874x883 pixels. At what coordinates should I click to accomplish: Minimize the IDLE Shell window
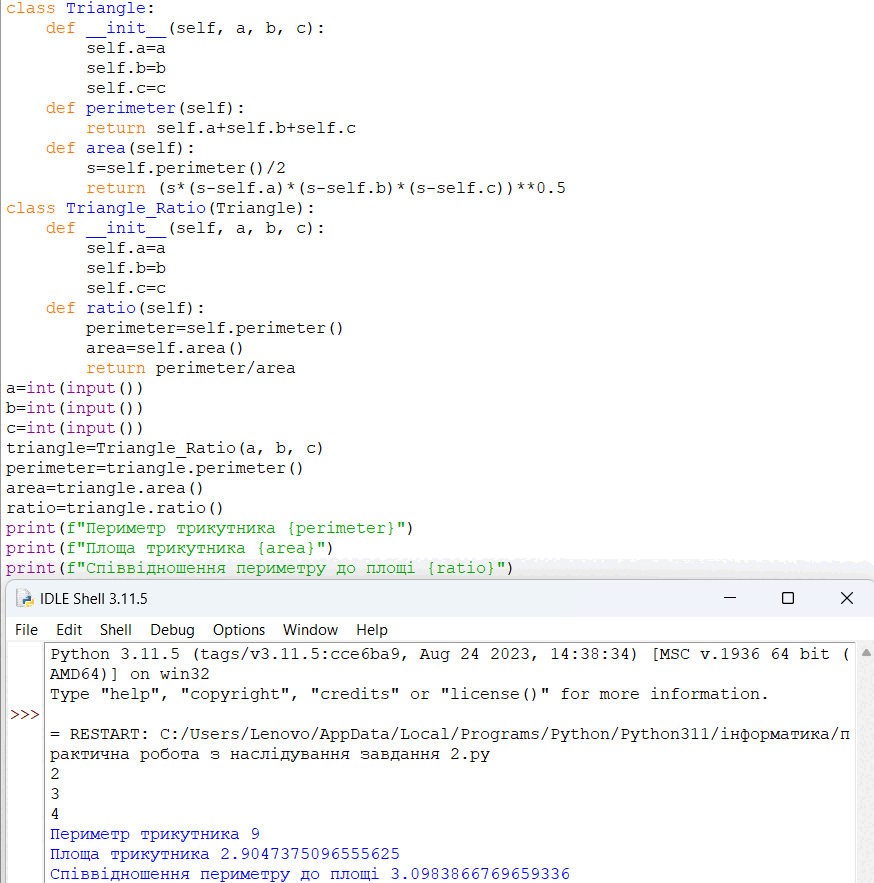pyautogui.click(x=730, y=598)
